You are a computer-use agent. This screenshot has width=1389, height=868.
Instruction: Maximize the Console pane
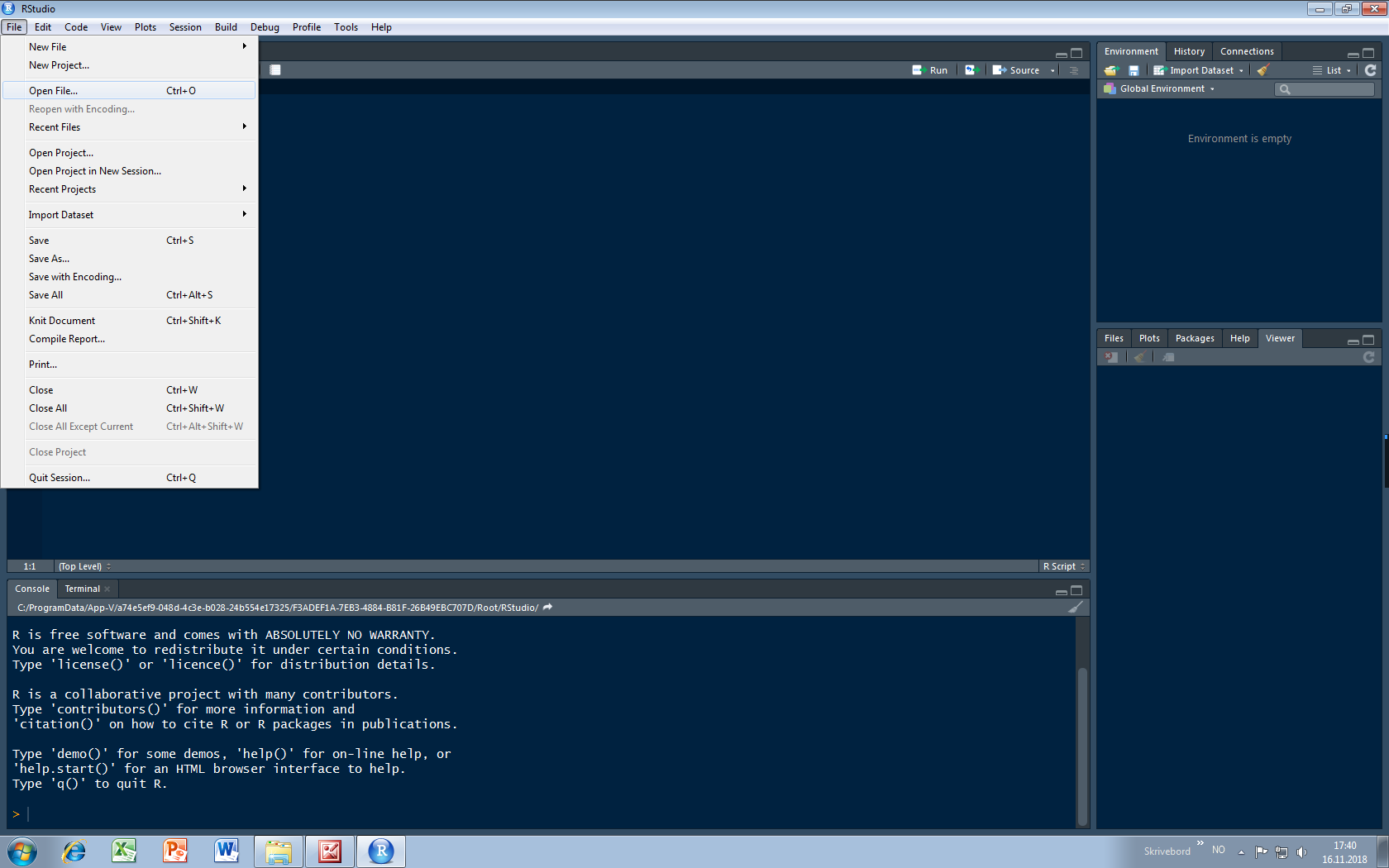[x=1076, y=590]
